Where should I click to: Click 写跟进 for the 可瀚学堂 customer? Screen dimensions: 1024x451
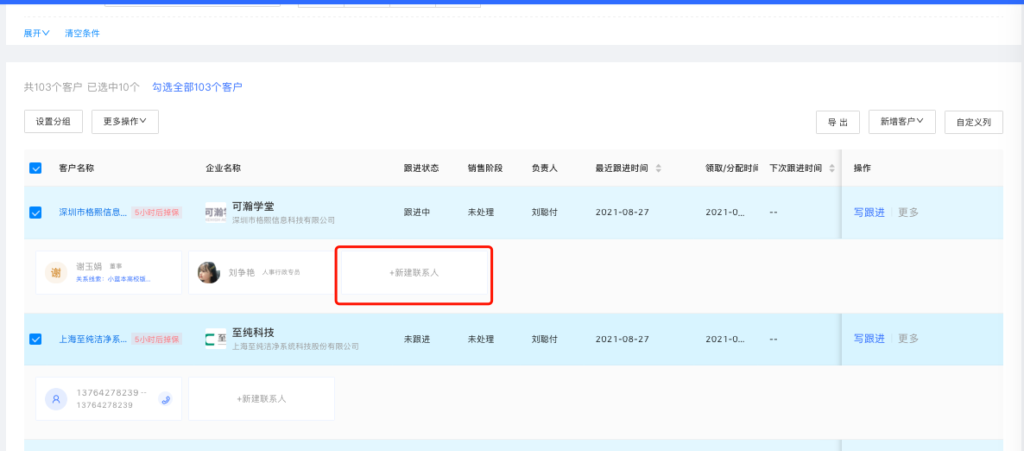pyautogui.click(x=869, y=212)
